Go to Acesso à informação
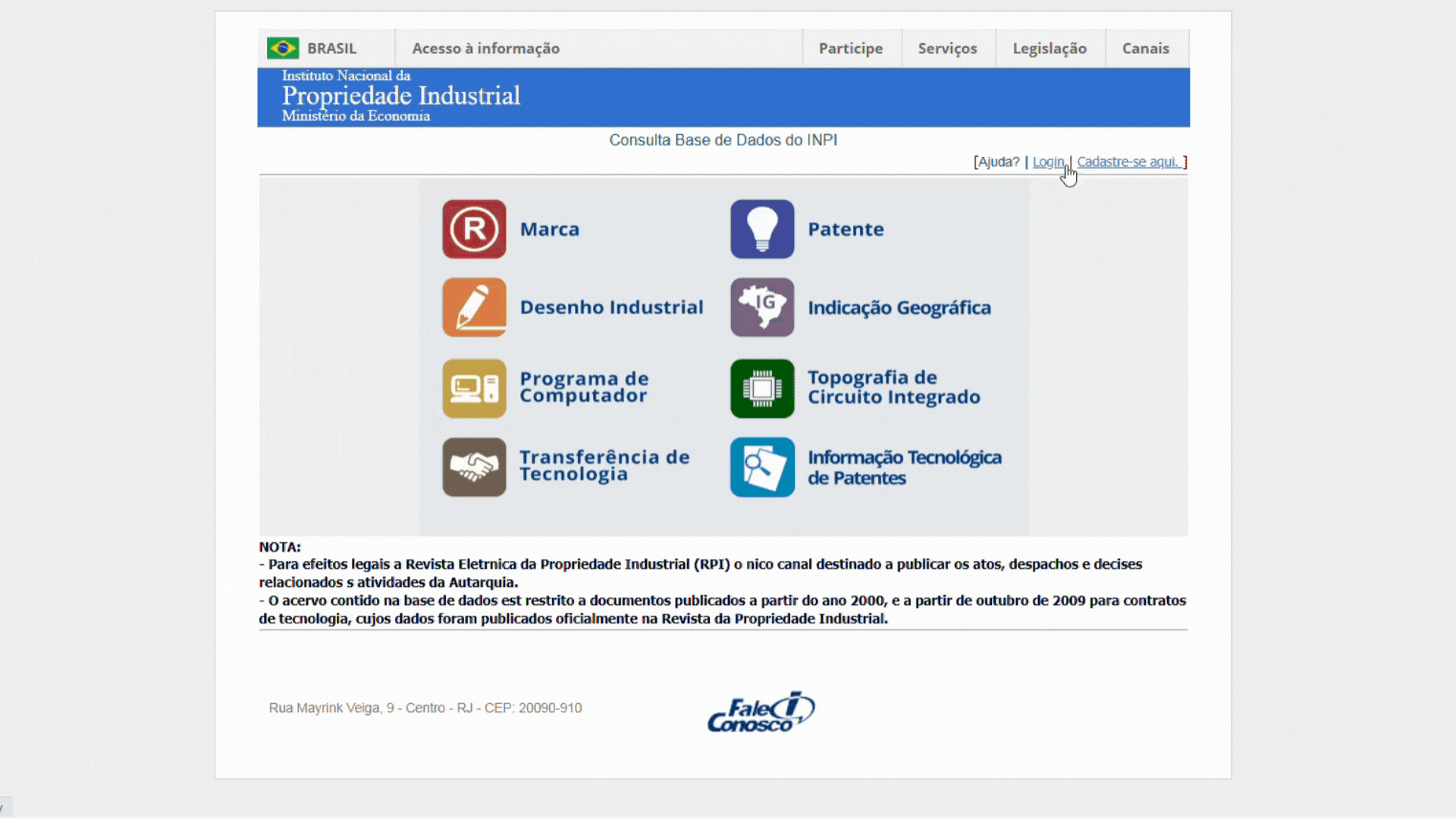 coord(486,49)
